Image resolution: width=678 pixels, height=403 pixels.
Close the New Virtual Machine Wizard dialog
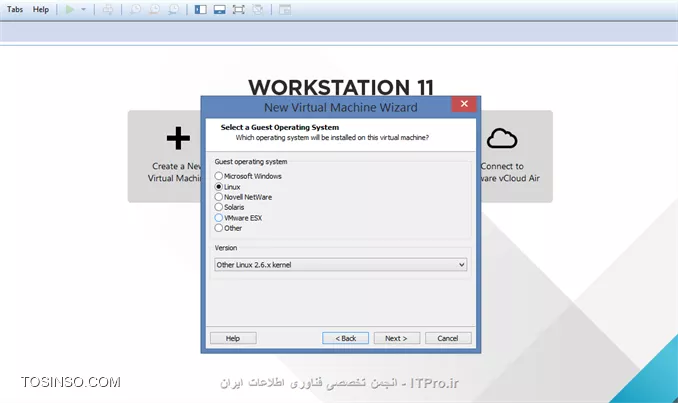tap(464, 104)
